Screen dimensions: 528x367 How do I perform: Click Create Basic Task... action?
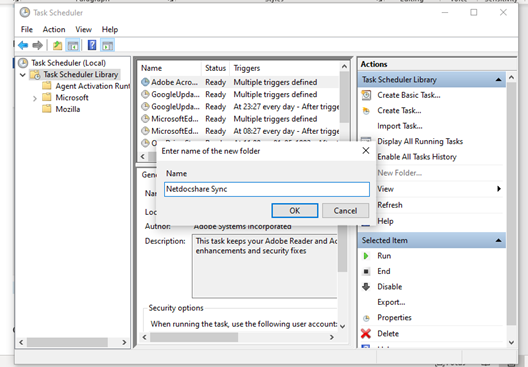(409, 95)
